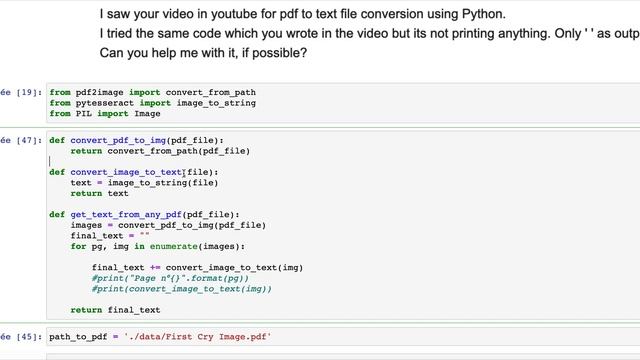
Task: Click the path_to_pdf assignment cell
Action: tap(343, 337)
